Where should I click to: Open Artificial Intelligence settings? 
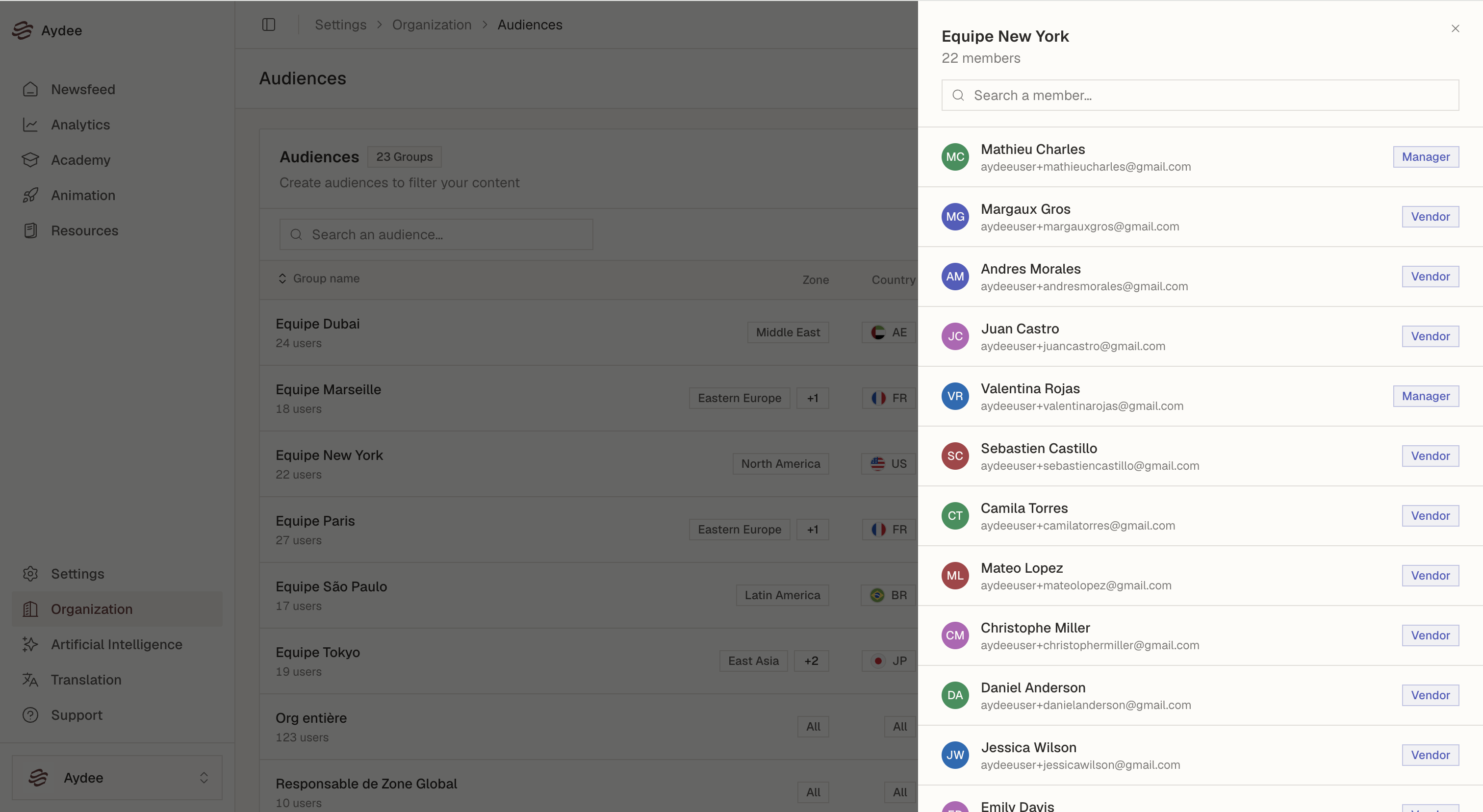coord(117,644)
